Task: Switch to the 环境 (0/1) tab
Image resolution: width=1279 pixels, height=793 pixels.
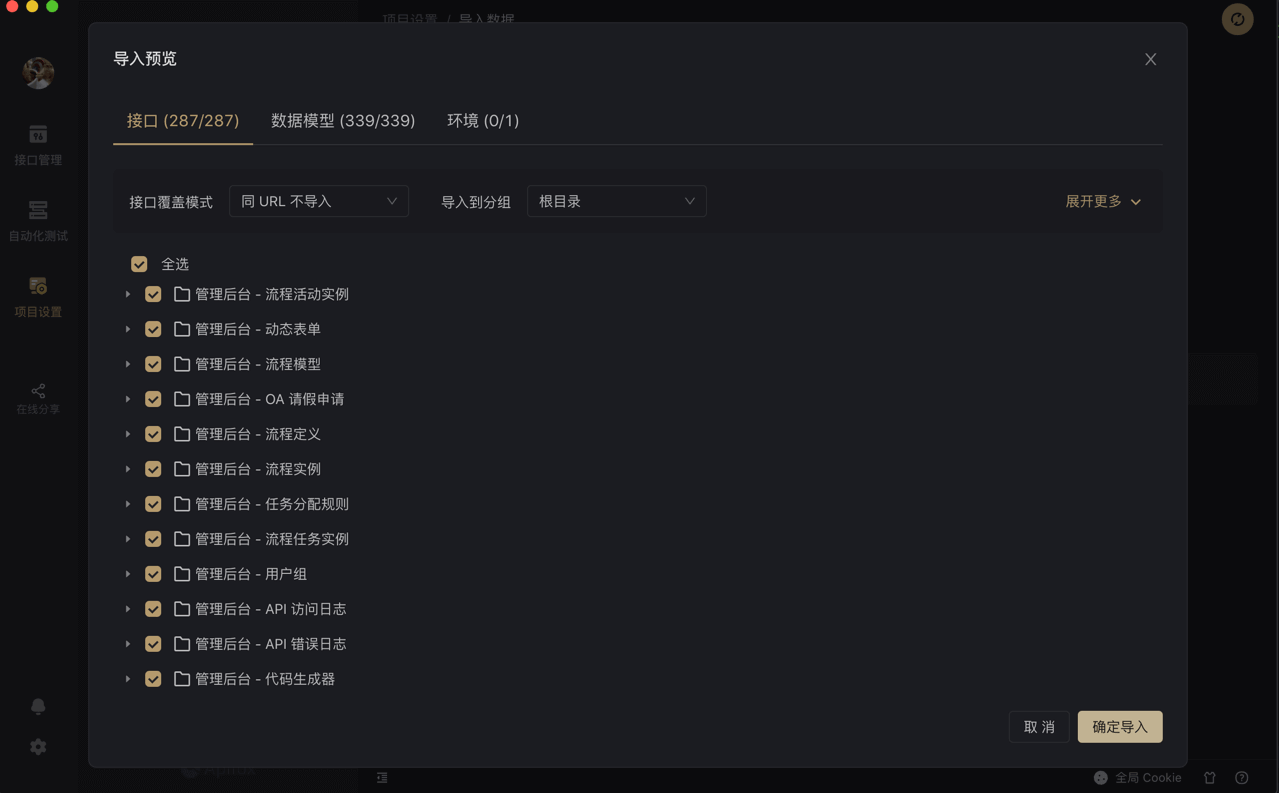Action: 483,120
